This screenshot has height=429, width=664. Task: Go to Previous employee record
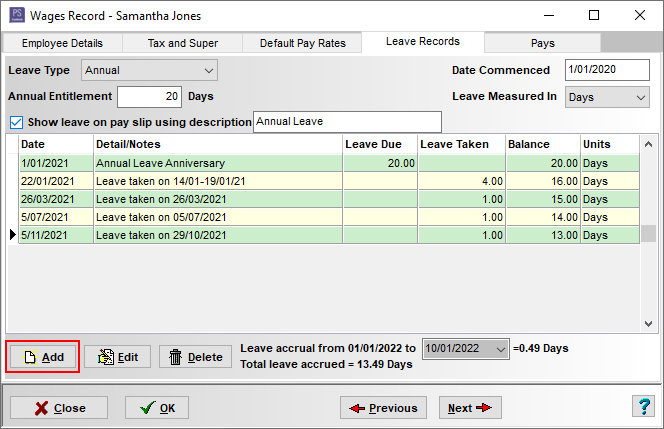383,408
